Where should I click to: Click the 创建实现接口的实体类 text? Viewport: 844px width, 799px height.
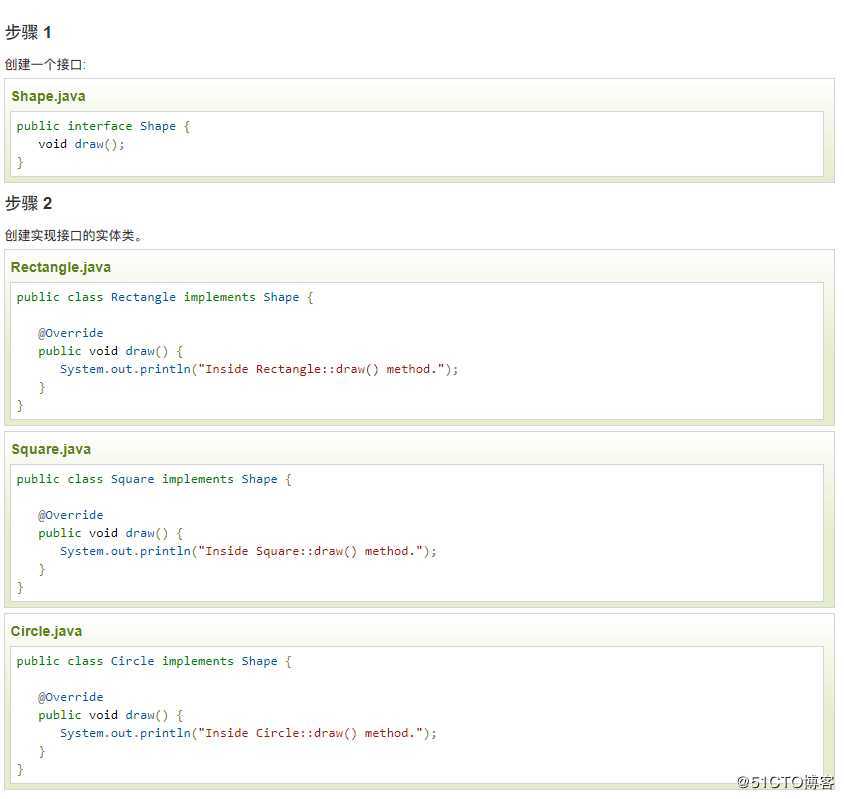pyautogui.click(x=74, y=236)
